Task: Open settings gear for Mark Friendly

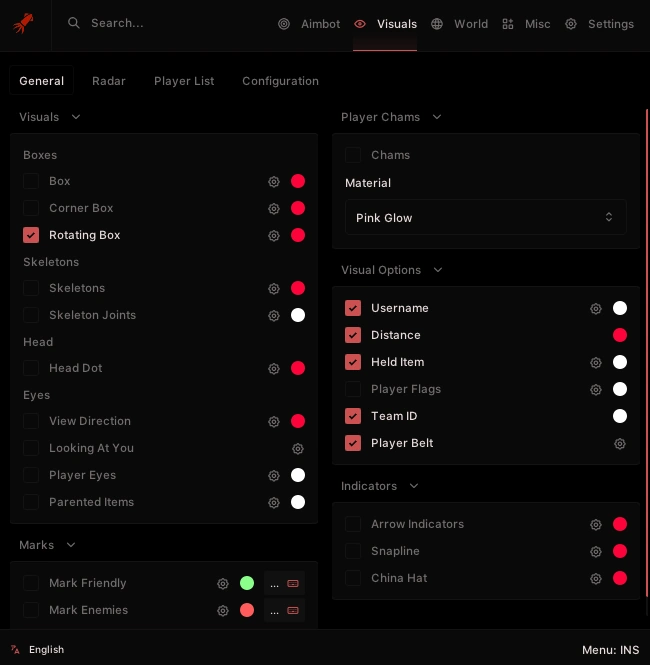Action: [x=223, y=584]
